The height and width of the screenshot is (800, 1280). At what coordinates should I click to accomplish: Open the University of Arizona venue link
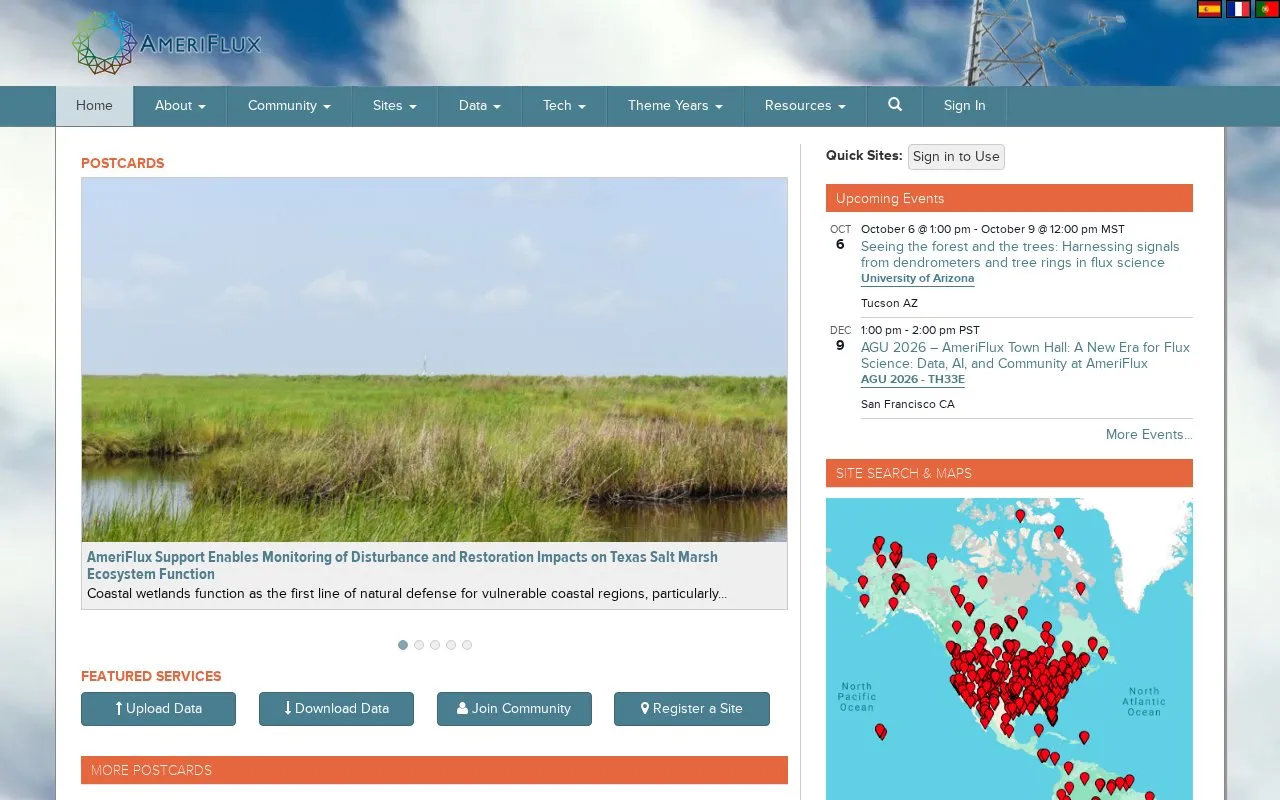click(x=917, y=279)
